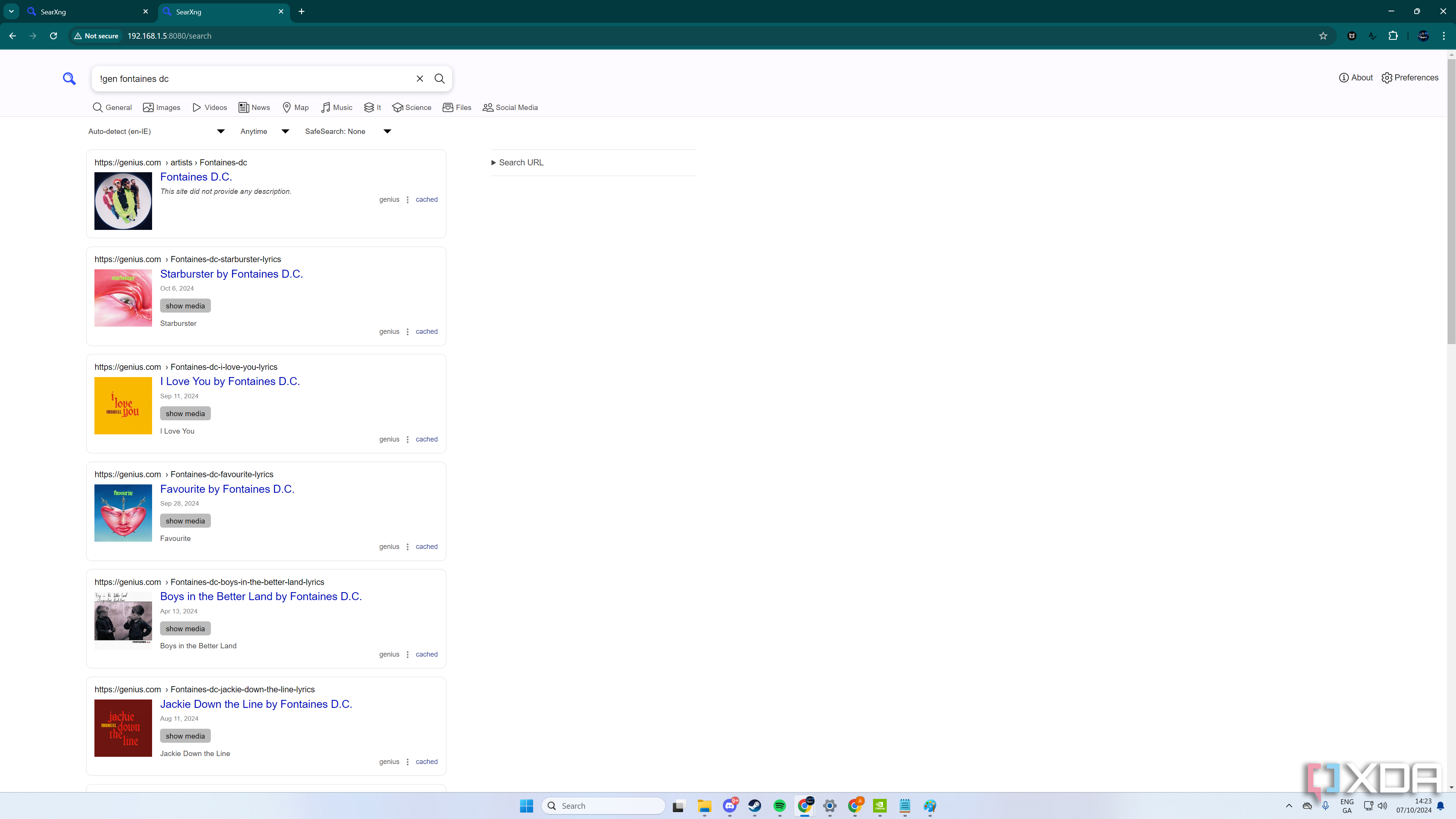Show media for Jackie Down the Line

click(185, 735)
